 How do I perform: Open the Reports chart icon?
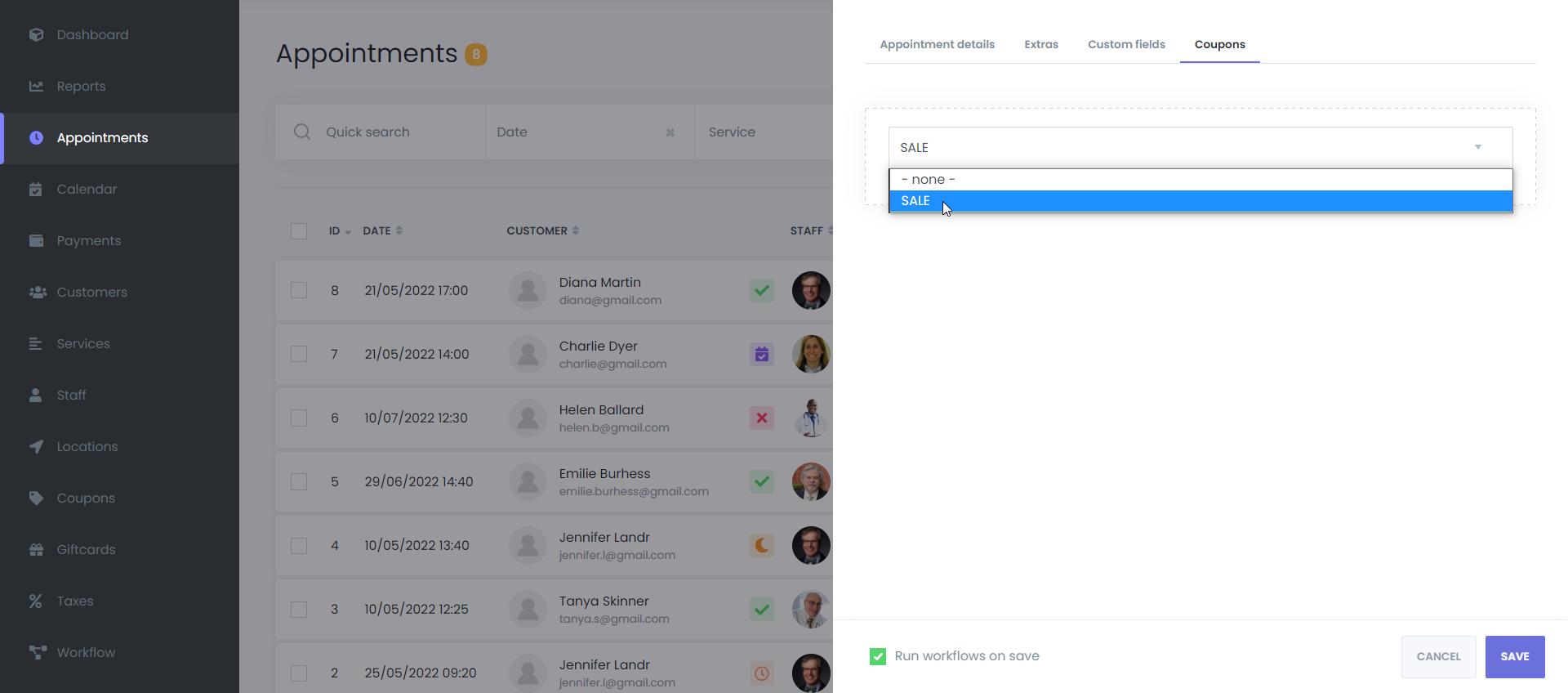pos(36,86)
